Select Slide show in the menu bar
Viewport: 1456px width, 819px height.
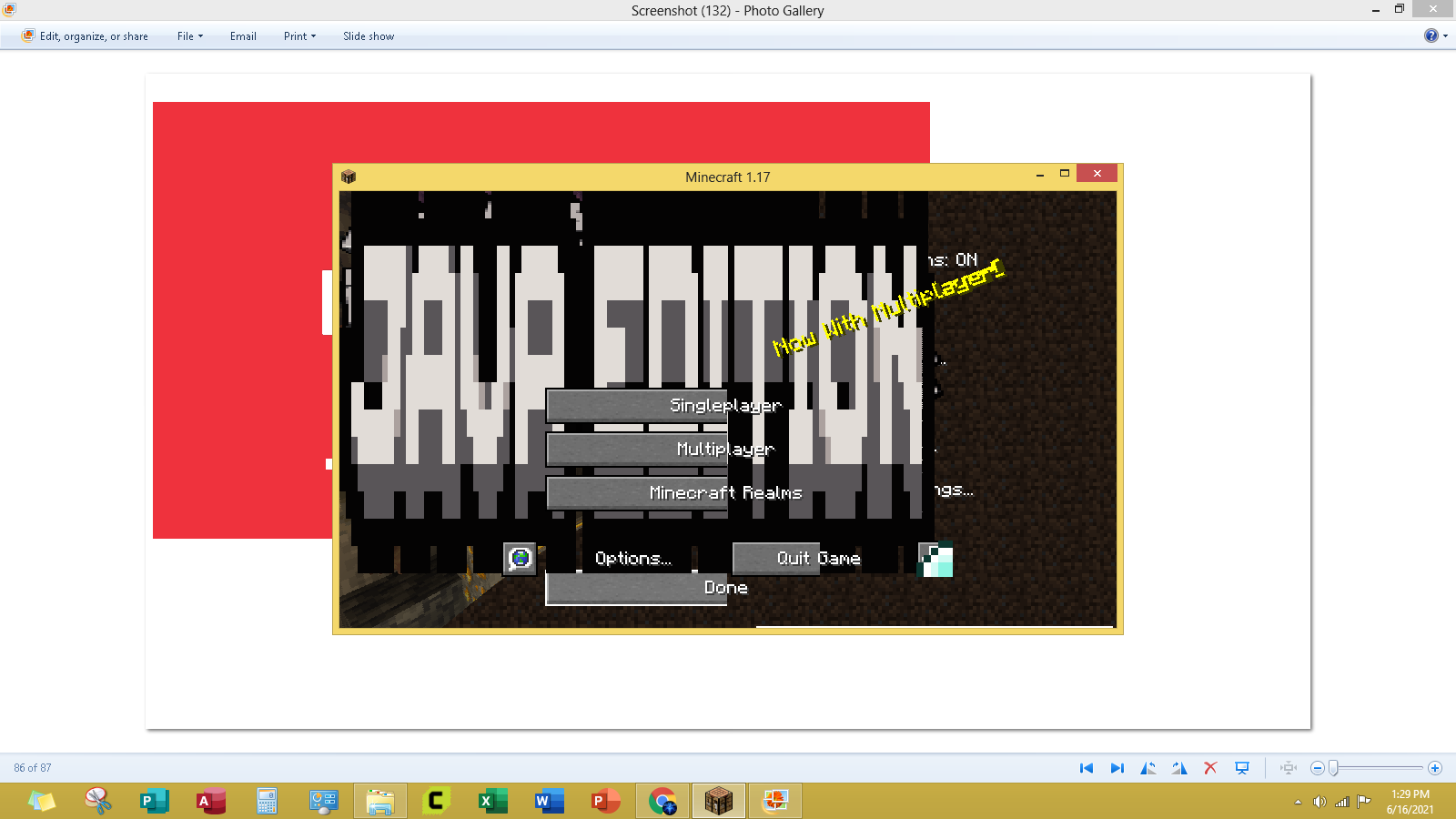tap(369, 36)
